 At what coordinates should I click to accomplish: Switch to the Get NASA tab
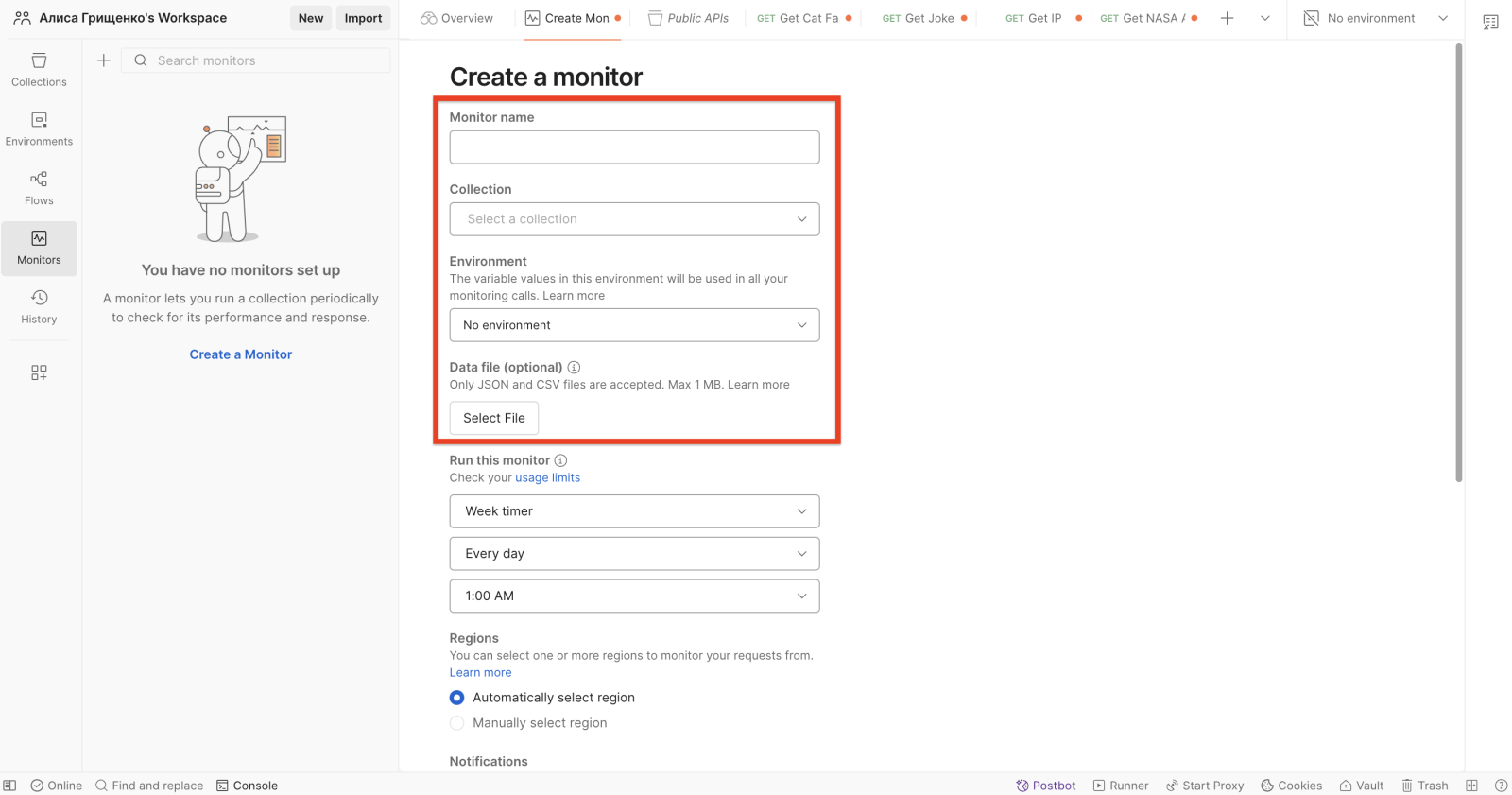click(1148, 18)
